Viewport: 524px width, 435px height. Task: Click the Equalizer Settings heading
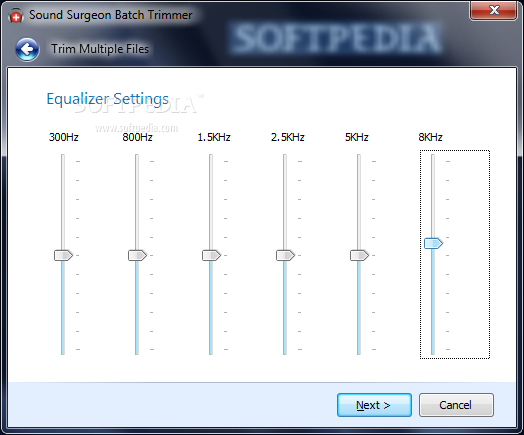coord(108,99)
